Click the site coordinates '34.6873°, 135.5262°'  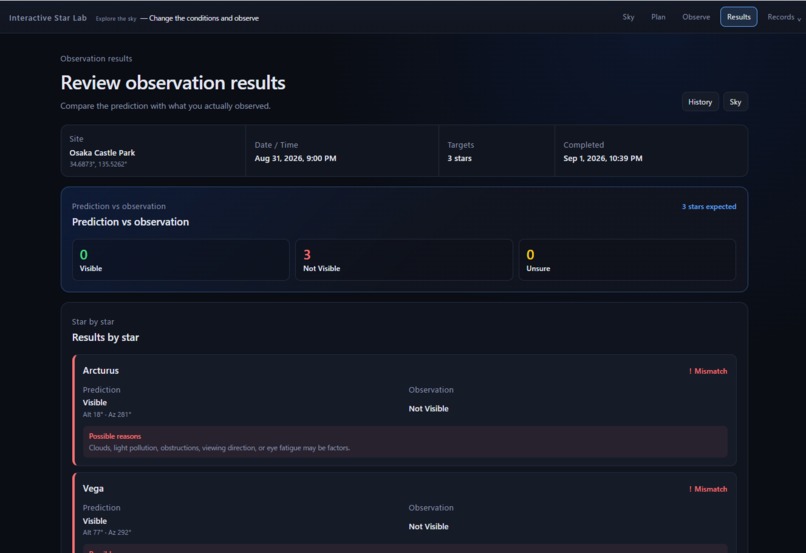98,164
